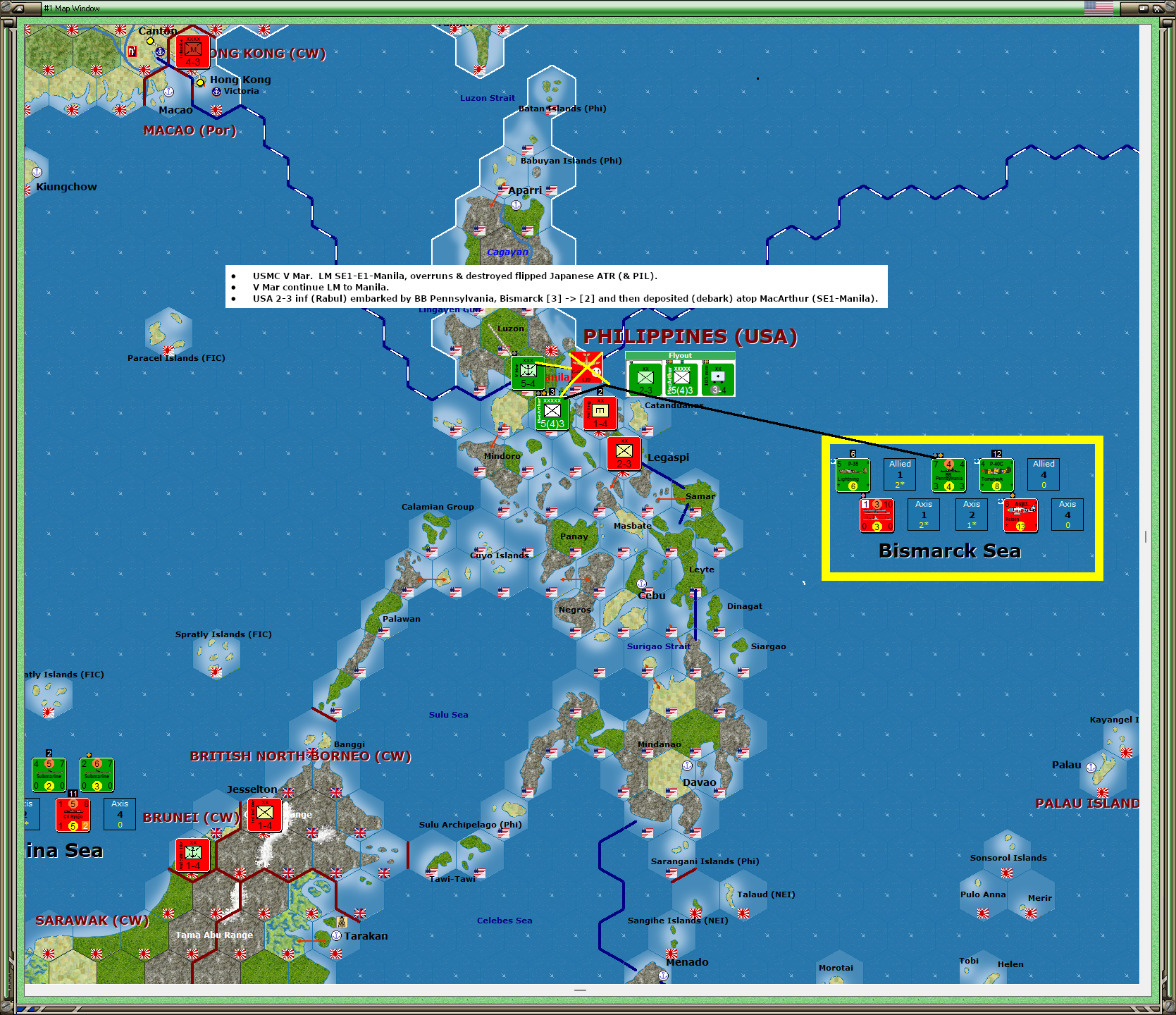Select the submarine counter with yellow 2
1176x1015 pixels.
(49, 775)
